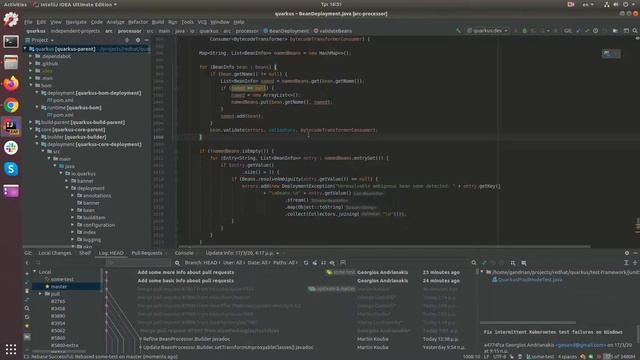Open the Refactor menu
Viewport: 640px width, 360px height.
click(x=138, y=22)
